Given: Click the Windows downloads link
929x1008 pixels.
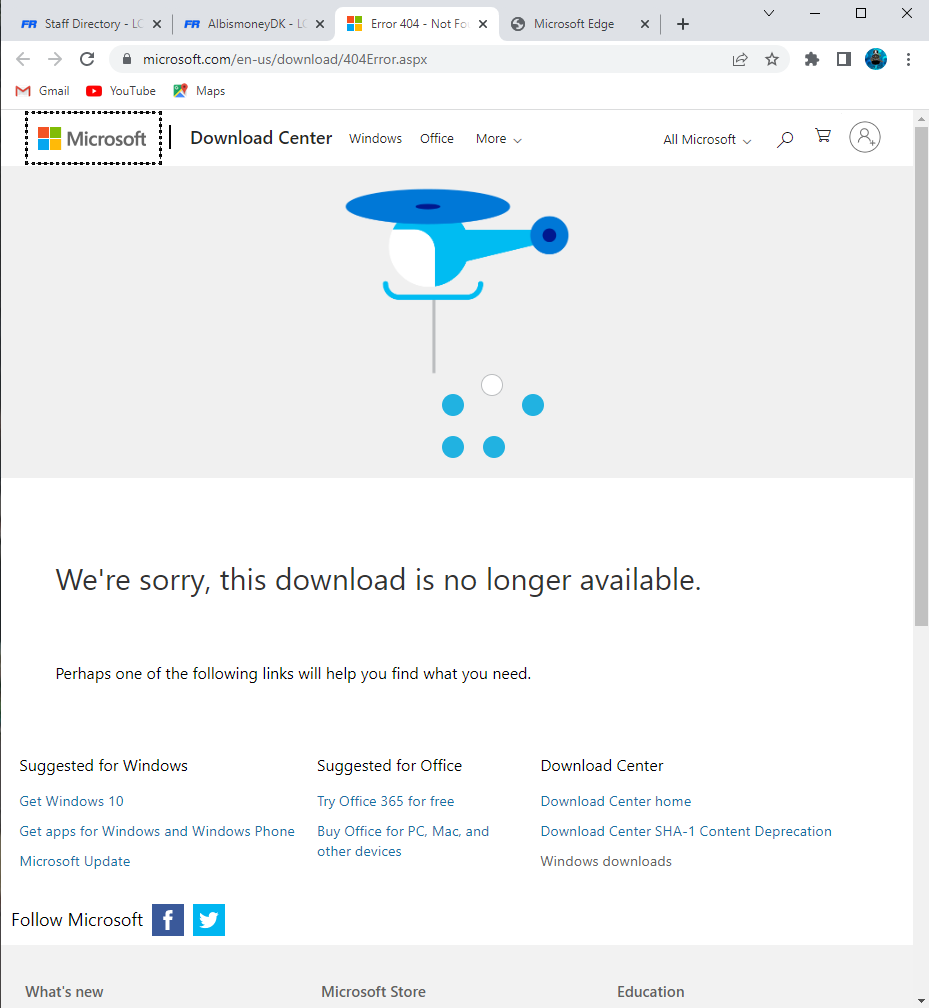Looking at the screenshot, I should 606,861.
